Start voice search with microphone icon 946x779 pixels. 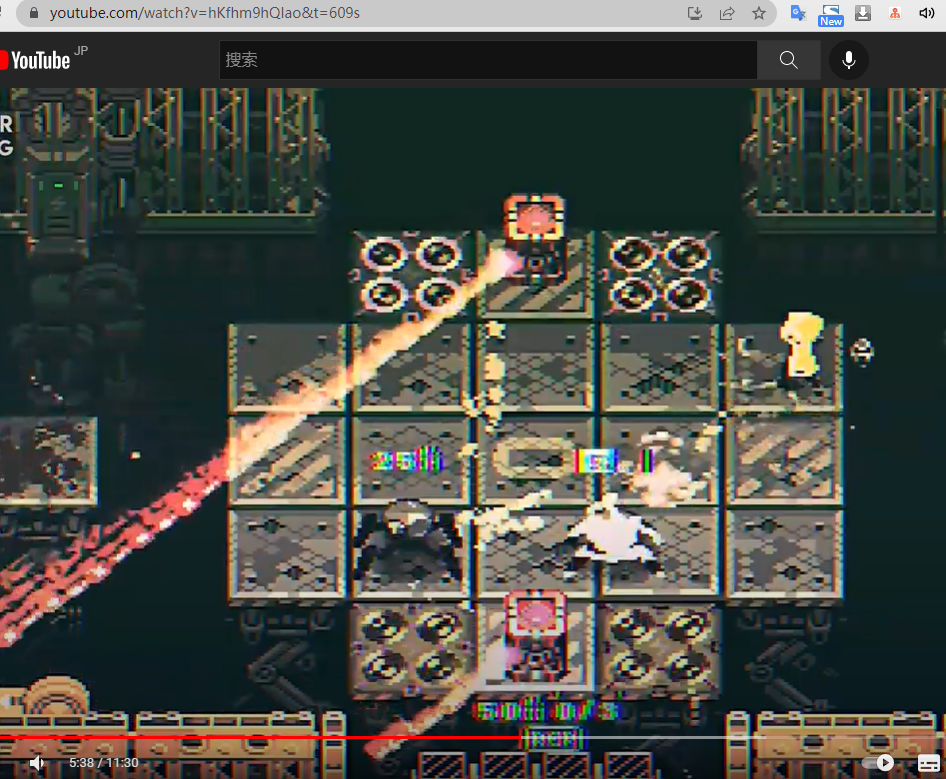click(x=848, y=60)
